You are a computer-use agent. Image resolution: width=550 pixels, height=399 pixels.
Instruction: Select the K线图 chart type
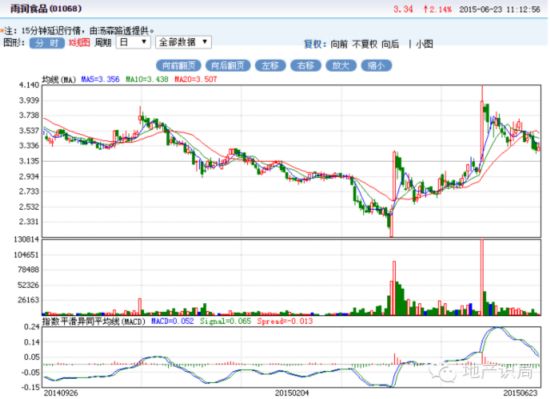[x=80, y=43]
